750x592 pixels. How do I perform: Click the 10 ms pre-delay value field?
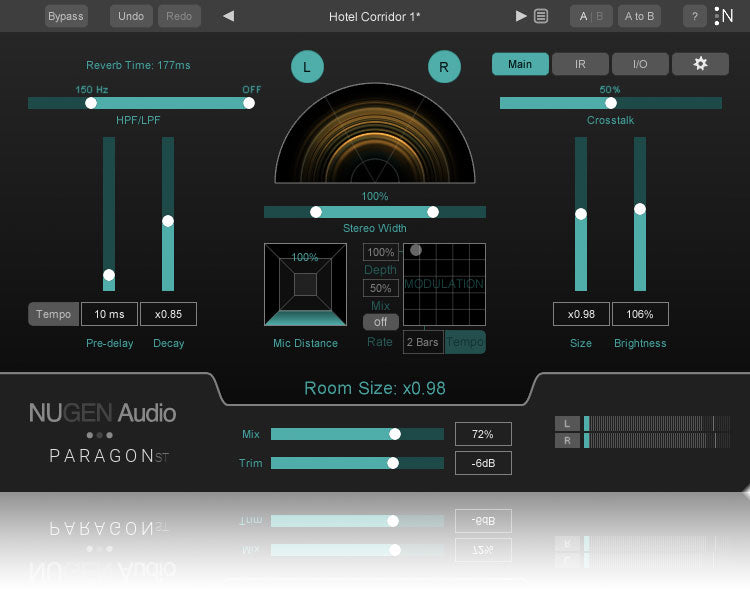point(110,314)
